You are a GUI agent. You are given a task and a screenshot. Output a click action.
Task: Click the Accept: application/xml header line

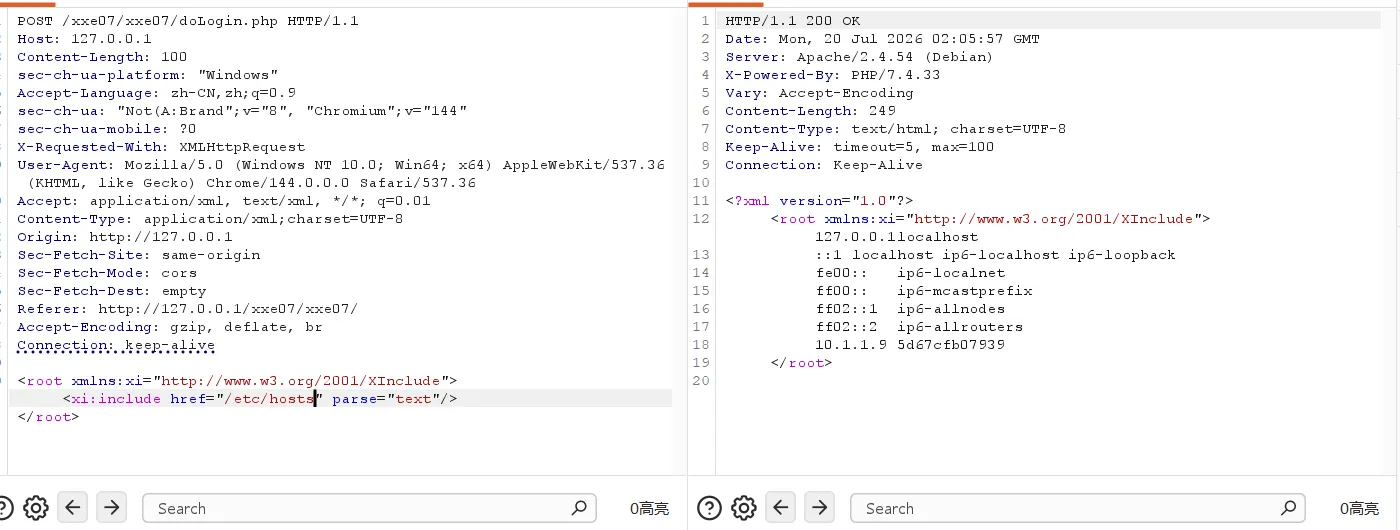tap(224, 201)
